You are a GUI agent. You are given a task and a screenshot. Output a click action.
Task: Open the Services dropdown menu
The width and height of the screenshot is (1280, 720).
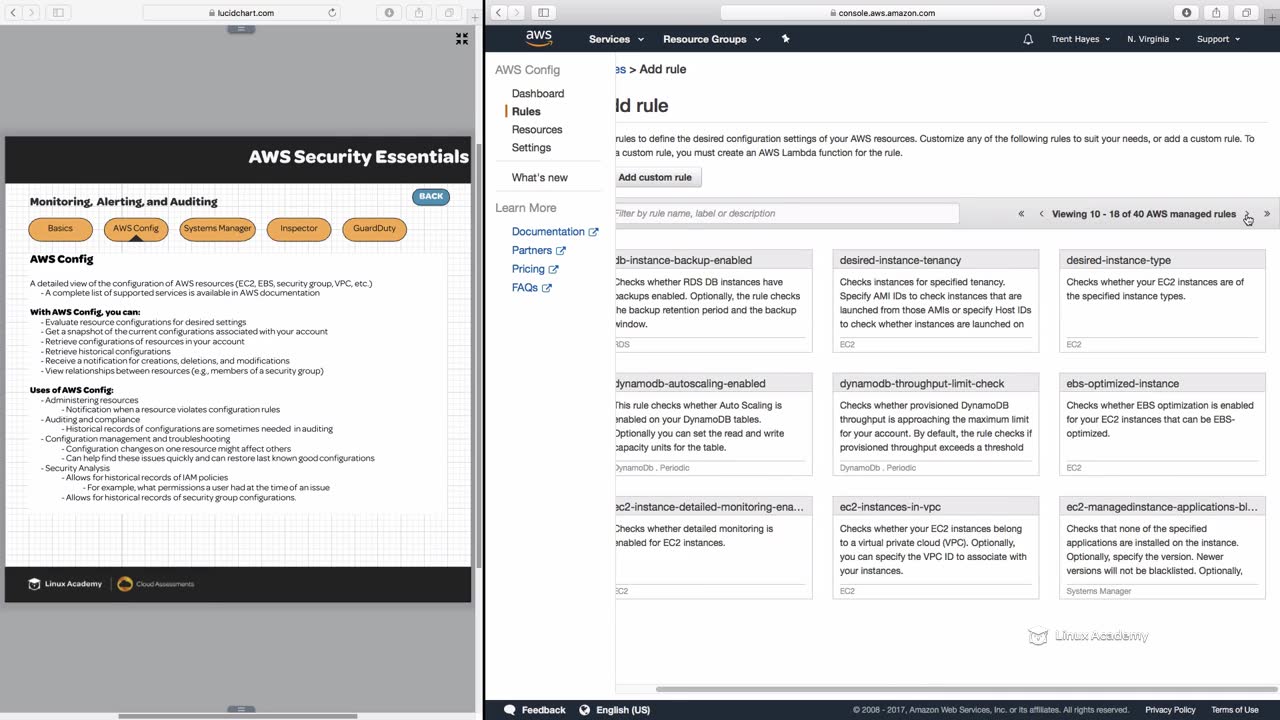615,39
